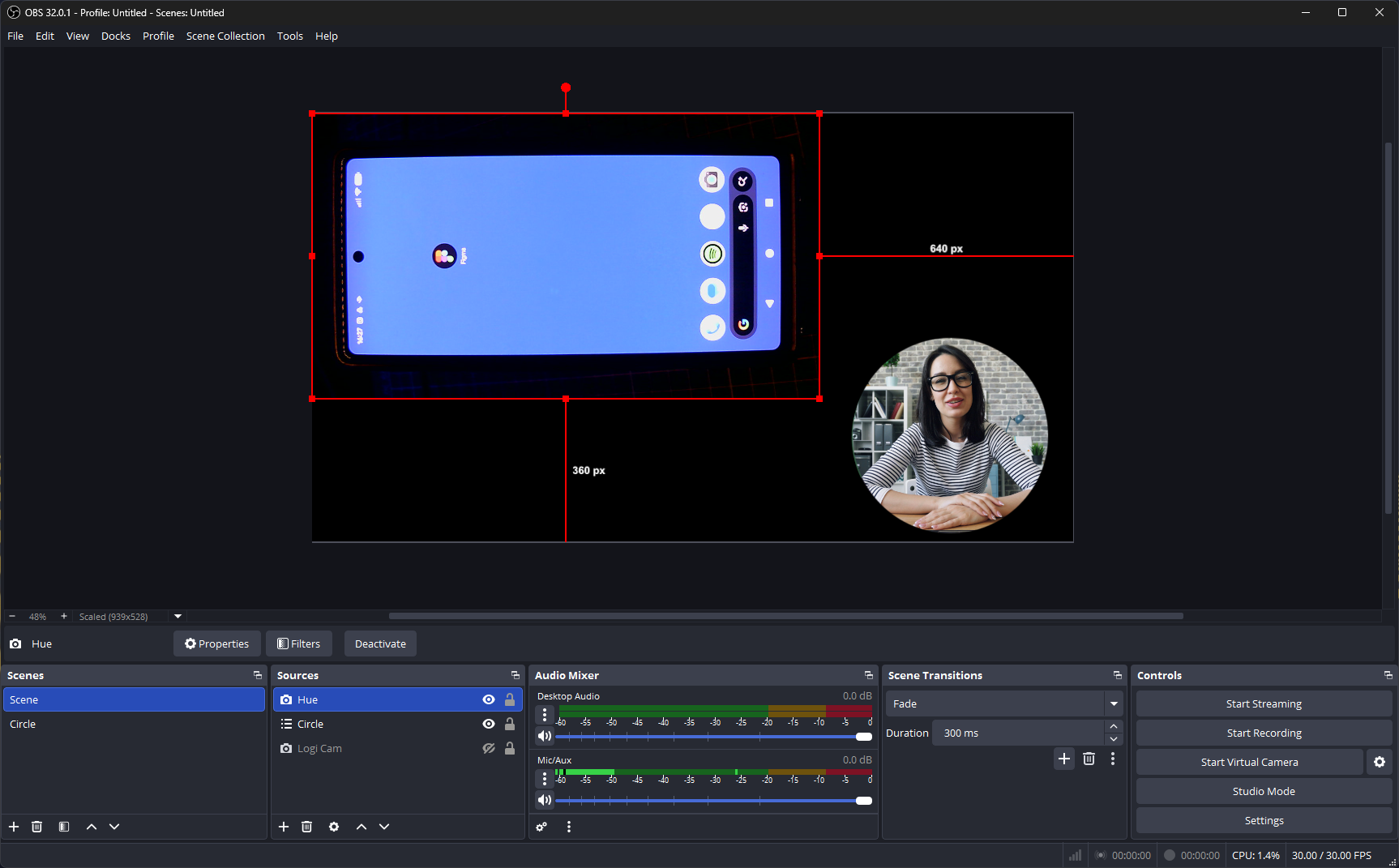Viewport: 1399px width, 868px height.
Task: Show the Logi Cam source
Action: pos(489,748)
